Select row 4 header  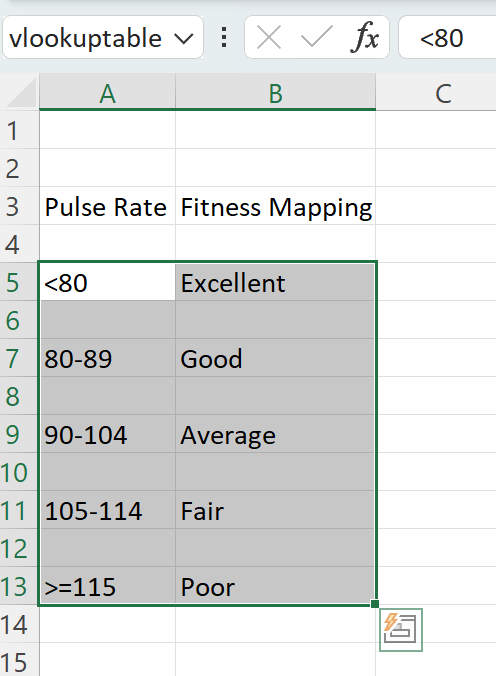[x=19, y=244]
